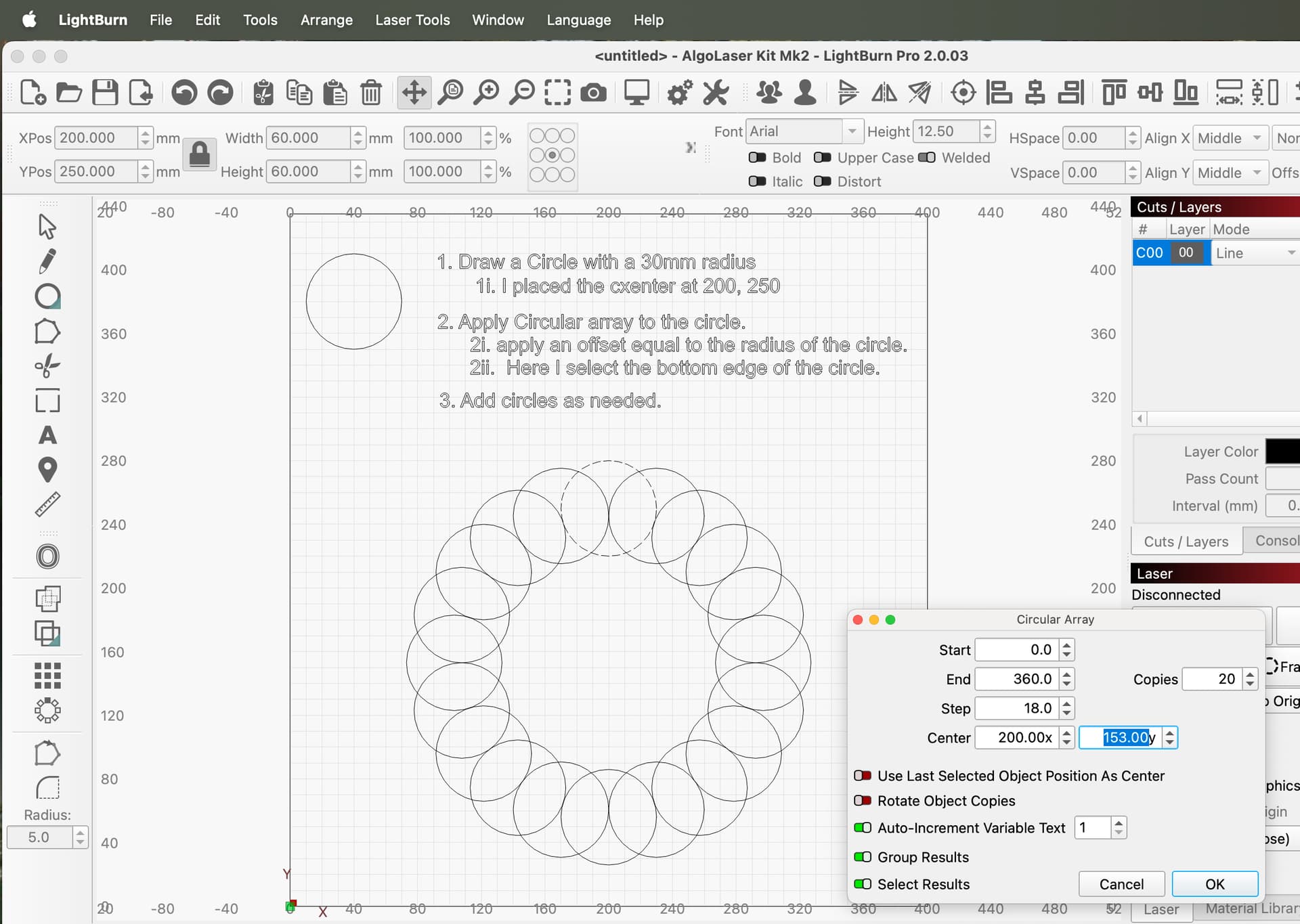1300x924 pixels.
Task: Choose the Create Text tool
Action: [47, 435]
